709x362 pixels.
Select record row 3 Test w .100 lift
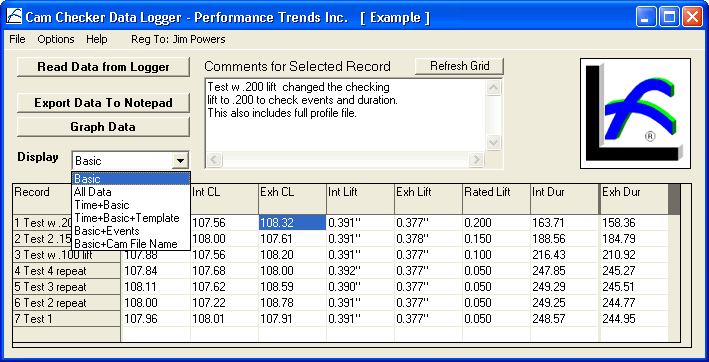pyautogui.click(x=66, y=255)
